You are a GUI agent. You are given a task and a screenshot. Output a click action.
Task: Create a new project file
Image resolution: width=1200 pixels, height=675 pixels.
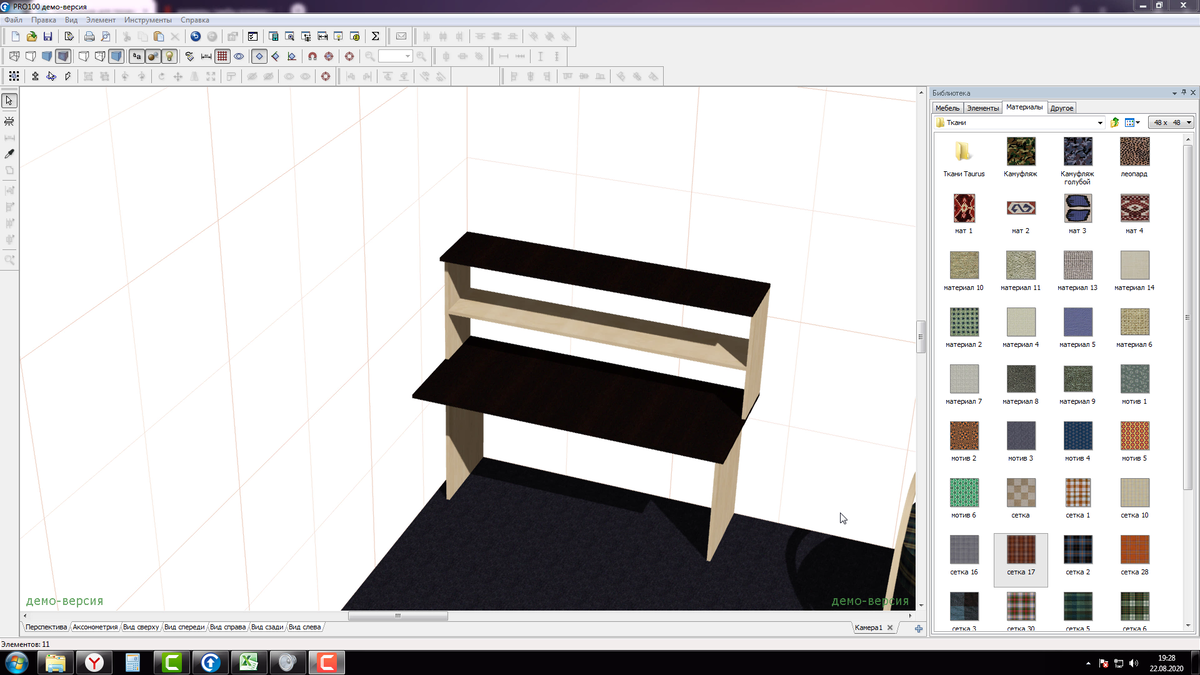[15, 36]
